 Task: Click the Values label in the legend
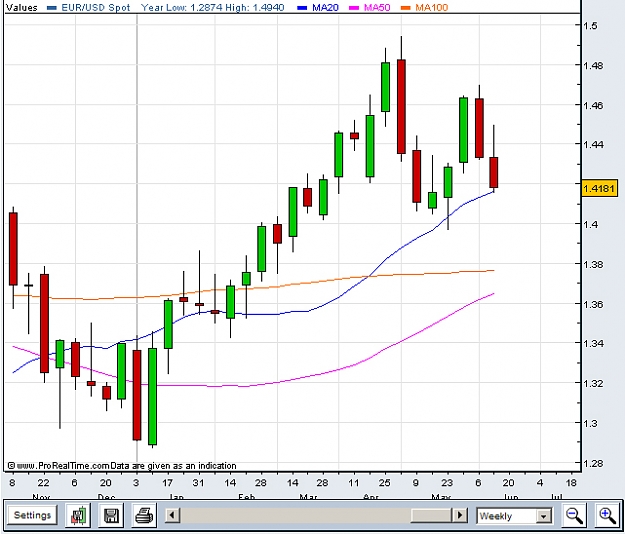coord(22,7)
